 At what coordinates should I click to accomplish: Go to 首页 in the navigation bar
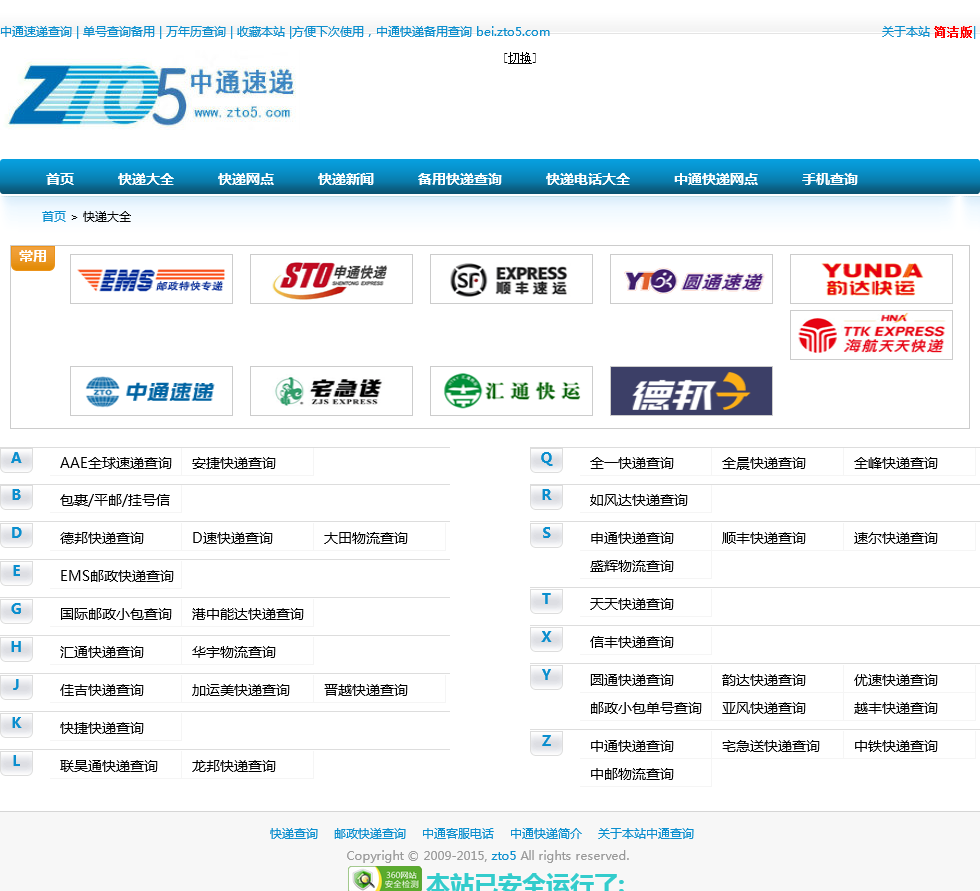pyautogui.click(x=60, y=179)
